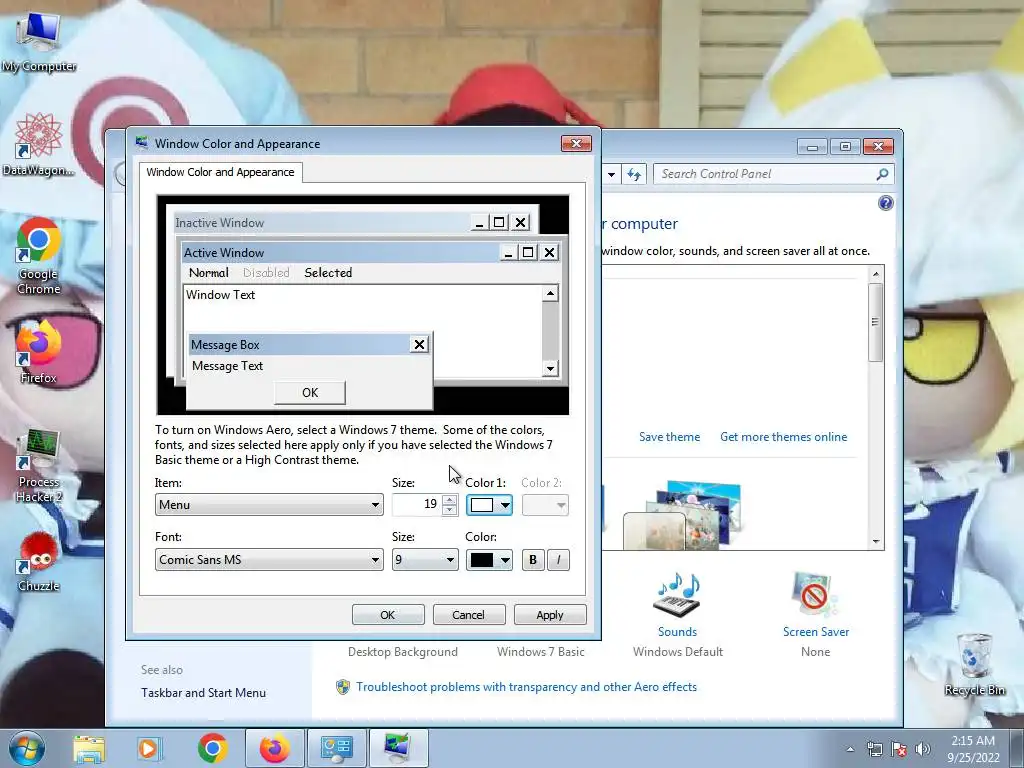Switch to Control Panel taskbar button
Screen dimensions: 1024x768
point(336,748)
